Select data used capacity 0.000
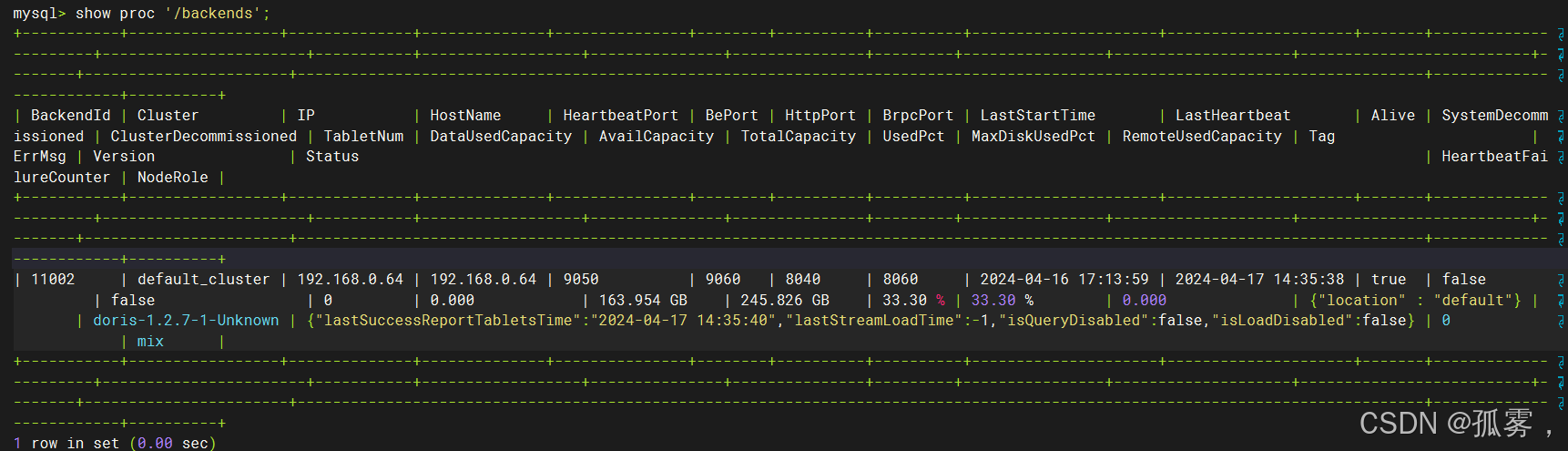1568x451 pixels. (453, 301)
